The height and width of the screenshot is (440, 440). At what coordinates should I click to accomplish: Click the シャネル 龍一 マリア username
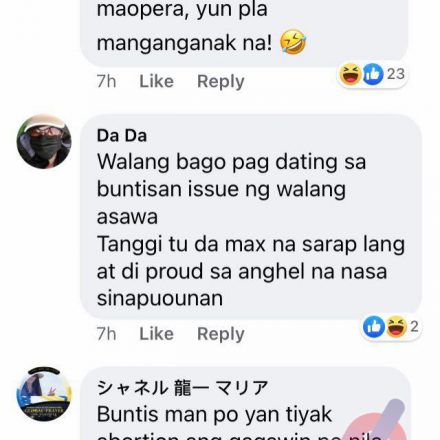[x=183, y=388]
